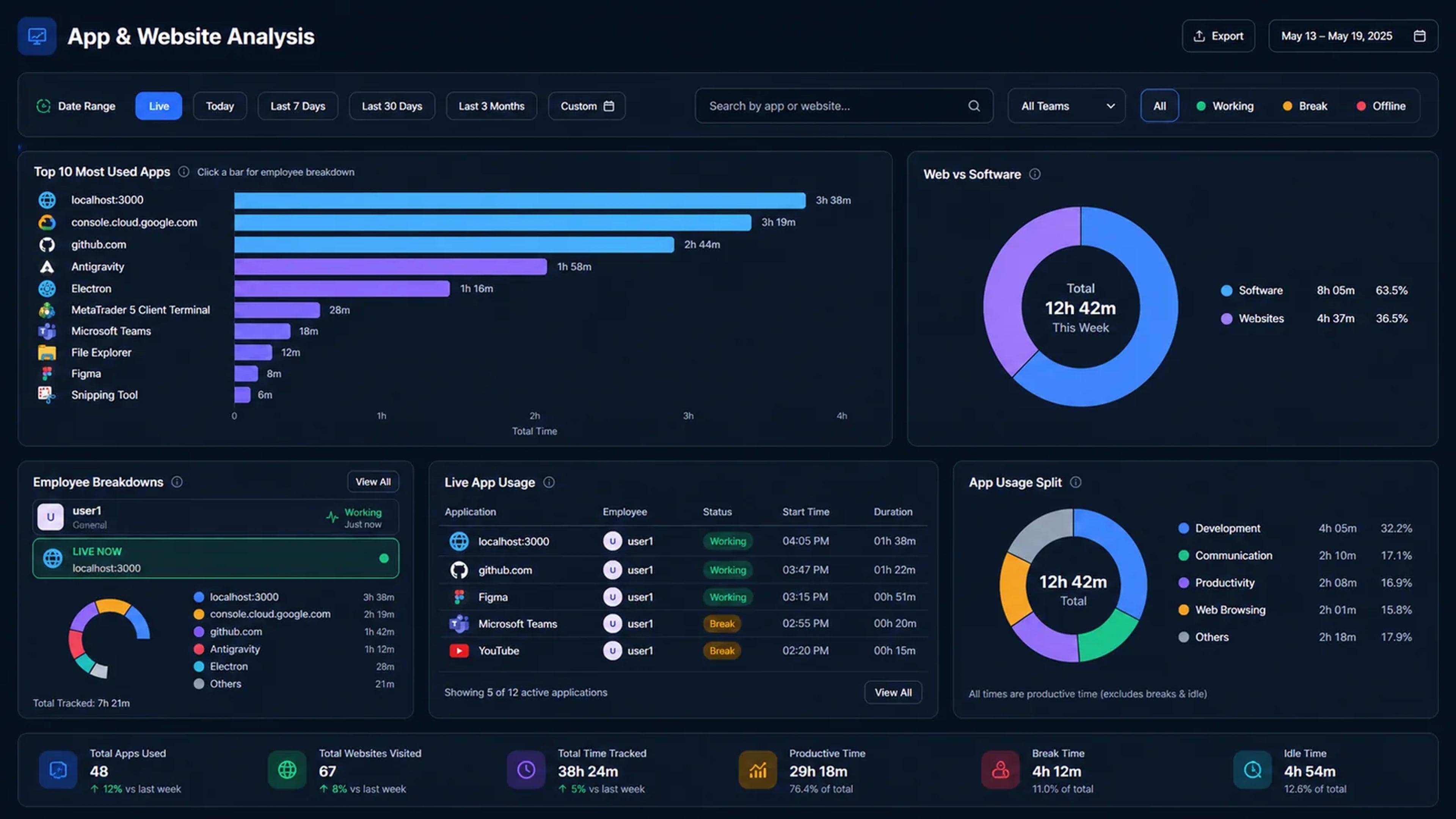Click info icon beside Live App Usage
Image resolution: width=1456 pixels, height=819 pixels.
[549, 482]
